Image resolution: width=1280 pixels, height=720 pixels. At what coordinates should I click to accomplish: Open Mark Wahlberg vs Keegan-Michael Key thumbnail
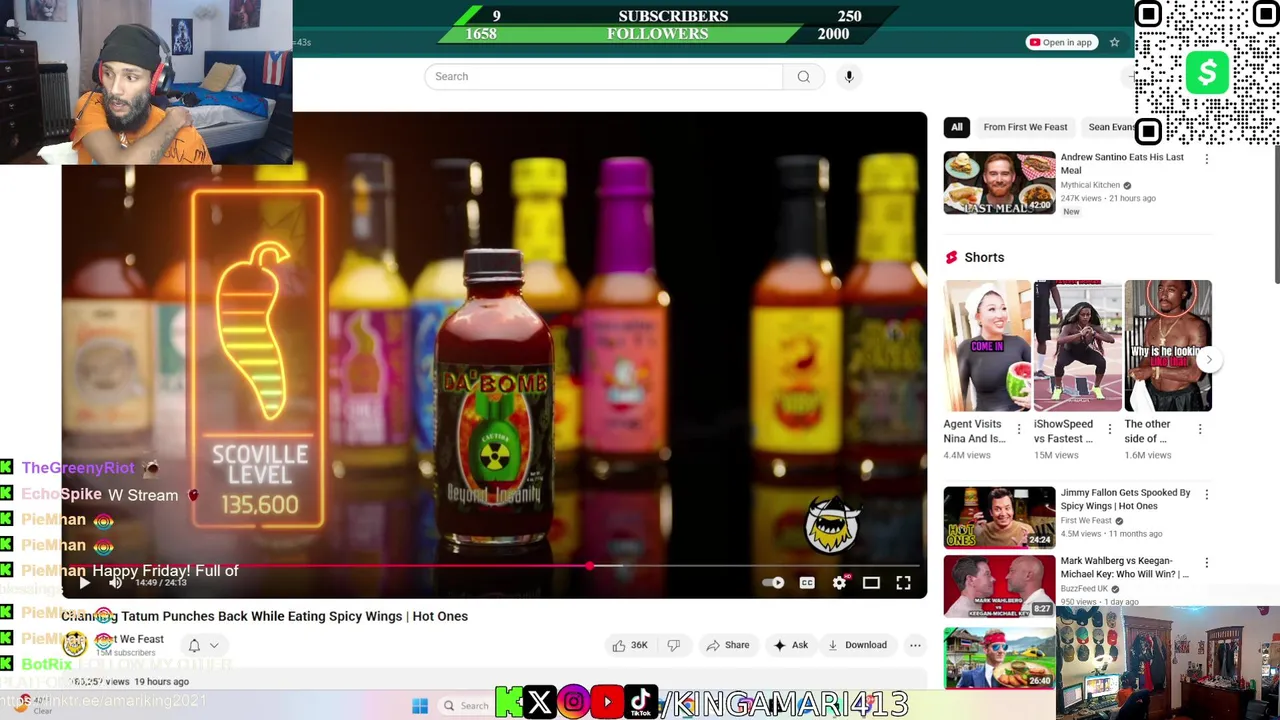point(999,585)
